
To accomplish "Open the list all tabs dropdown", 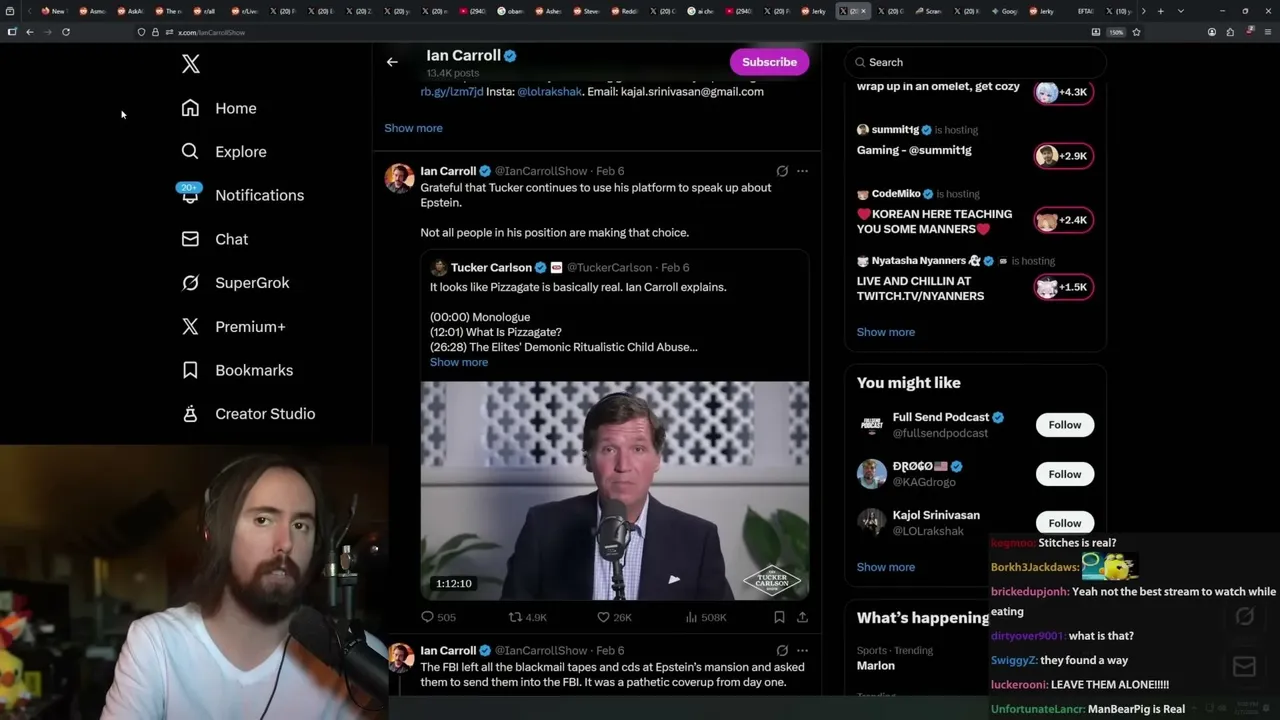I will point(1180,11).
